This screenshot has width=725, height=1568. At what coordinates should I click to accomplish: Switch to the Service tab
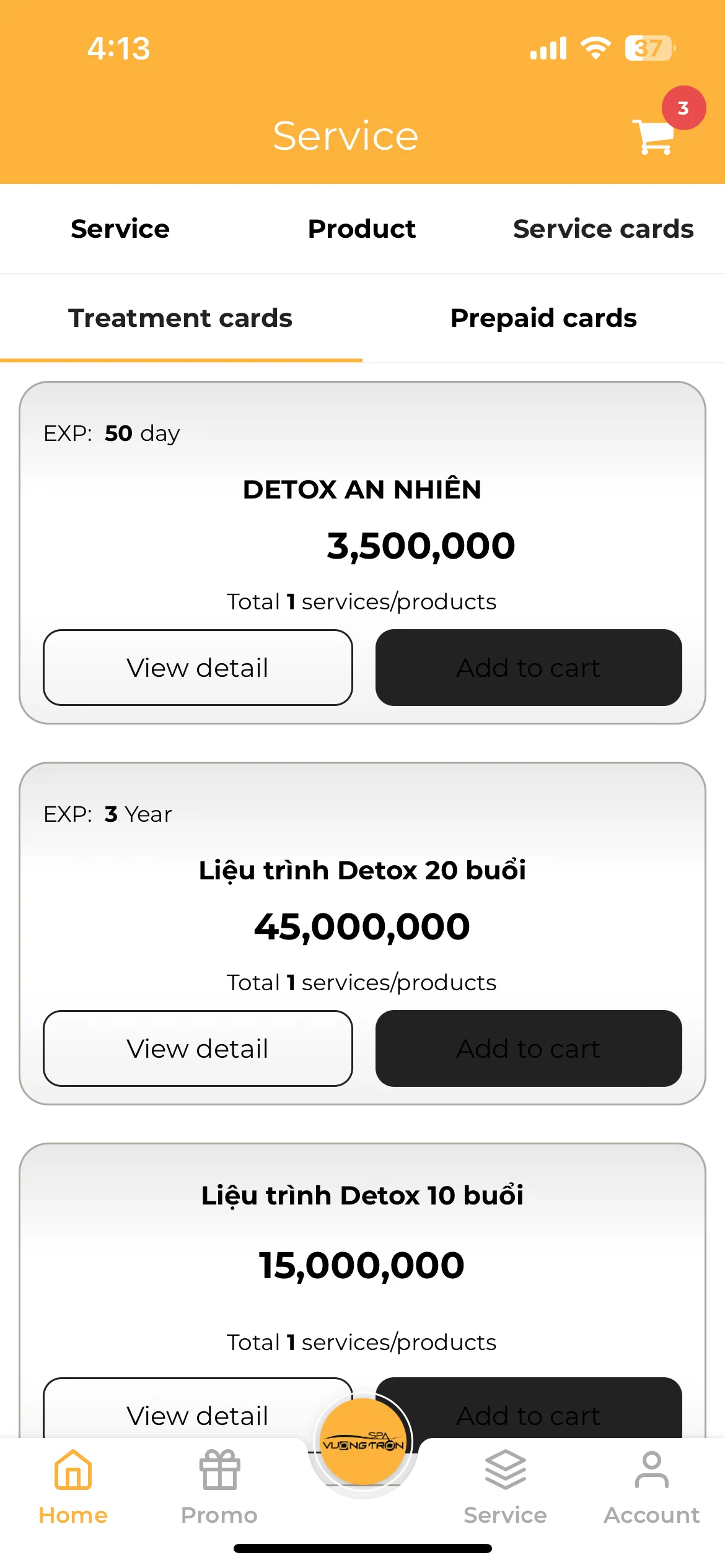pos(120,229)
